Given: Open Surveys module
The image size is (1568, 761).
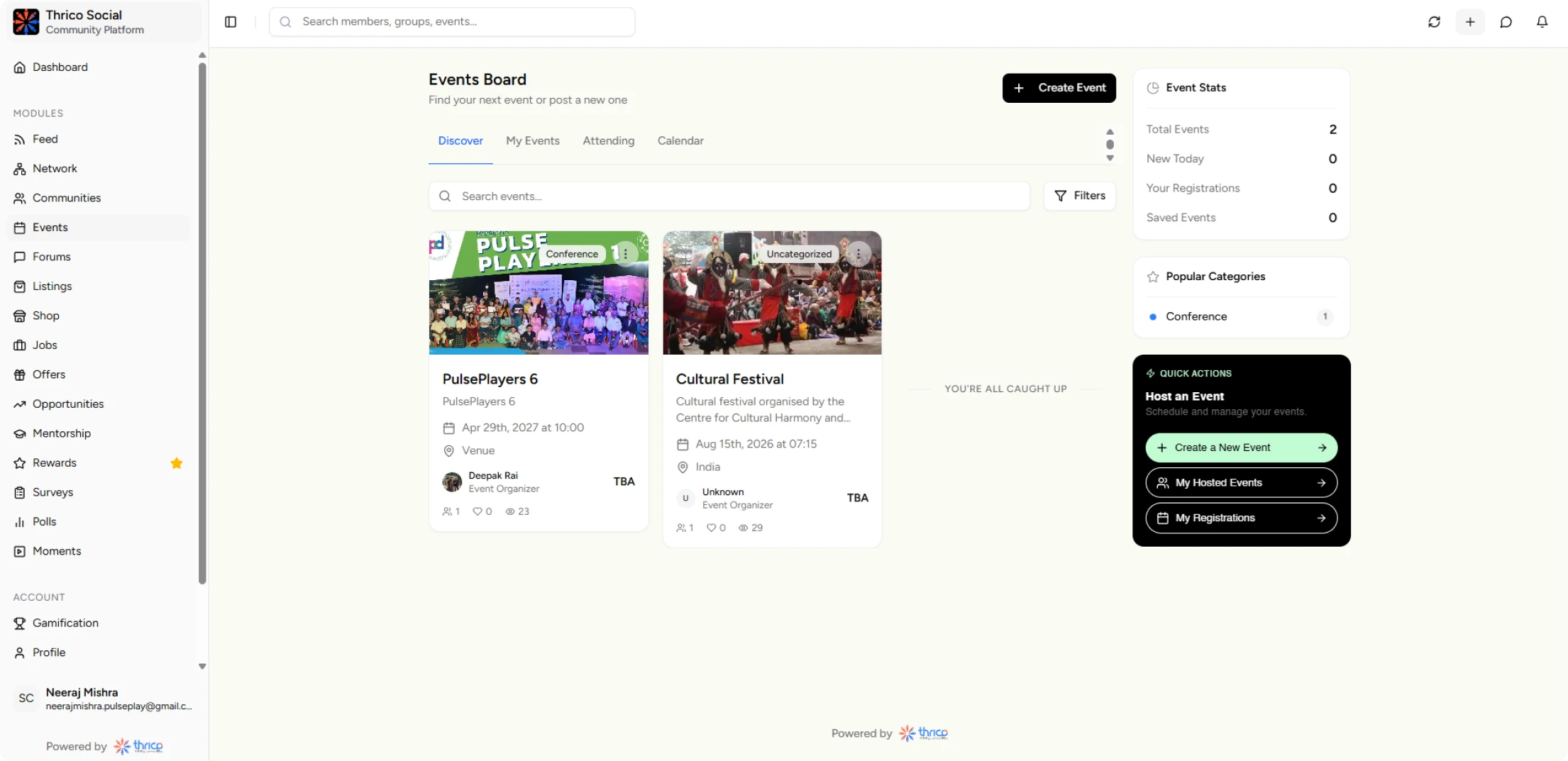Looking at the screenshot, I should click(x=99, y=492).
